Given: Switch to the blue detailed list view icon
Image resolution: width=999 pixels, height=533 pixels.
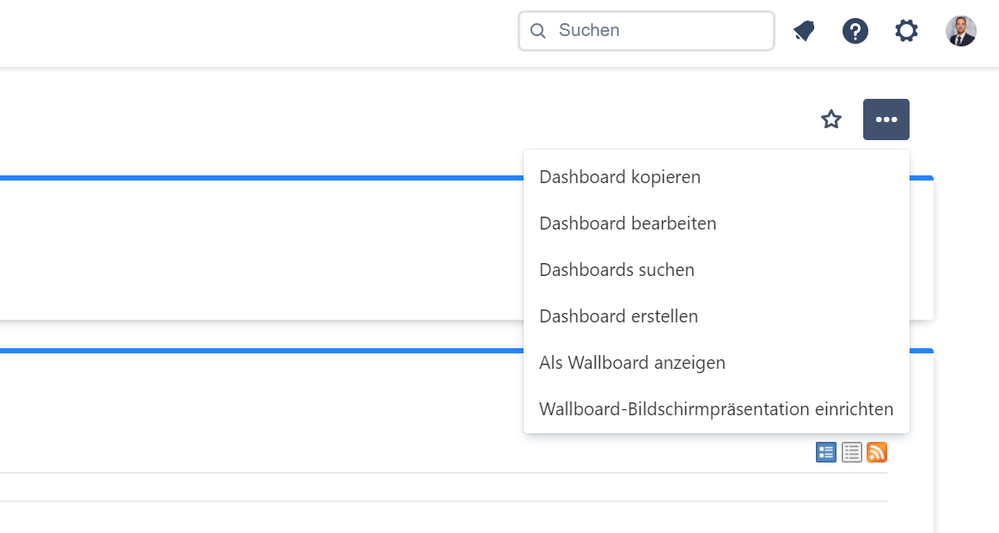Looking at the screenshot, I should click(x=826, y=452).
